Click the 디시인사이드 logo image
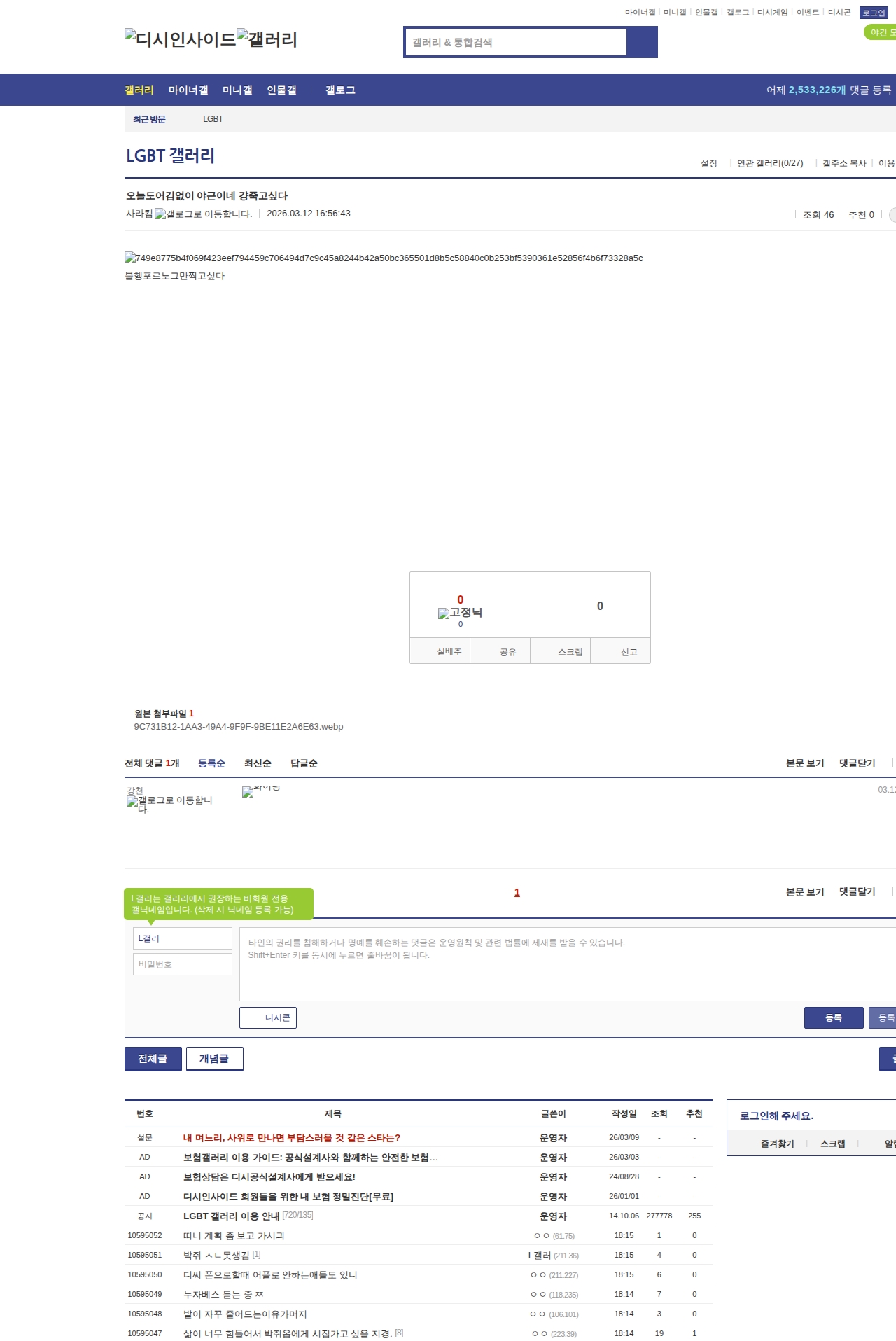 point(180,39)
